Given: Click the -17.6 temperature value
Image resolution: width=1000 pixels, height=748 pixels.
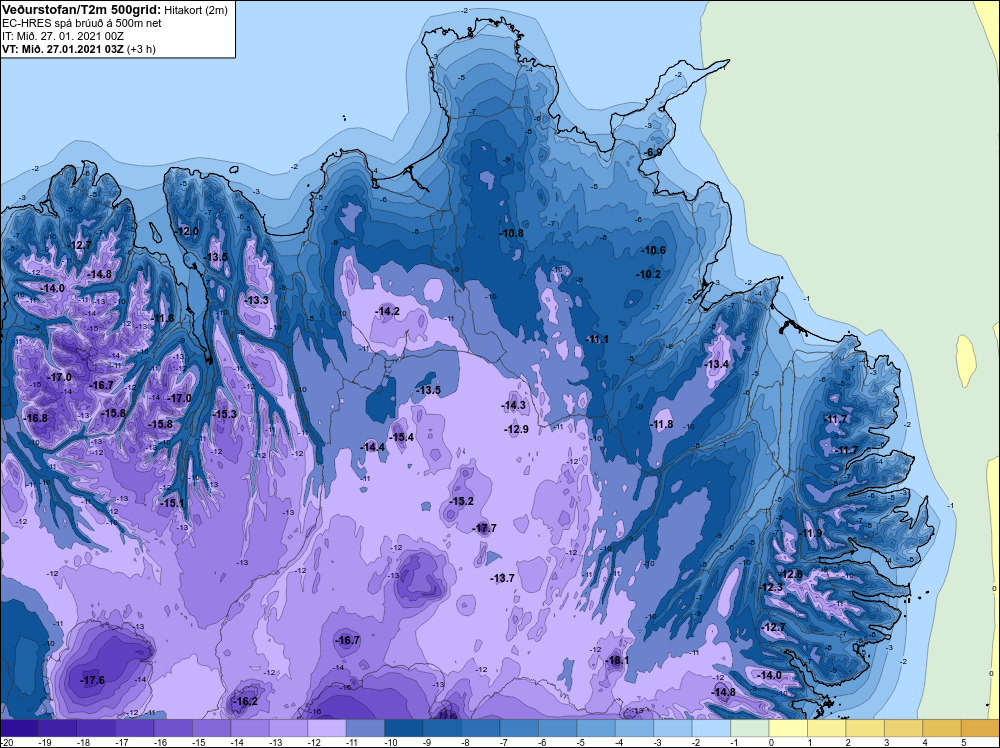Looking at the screenshot, I should pos(92,680).
